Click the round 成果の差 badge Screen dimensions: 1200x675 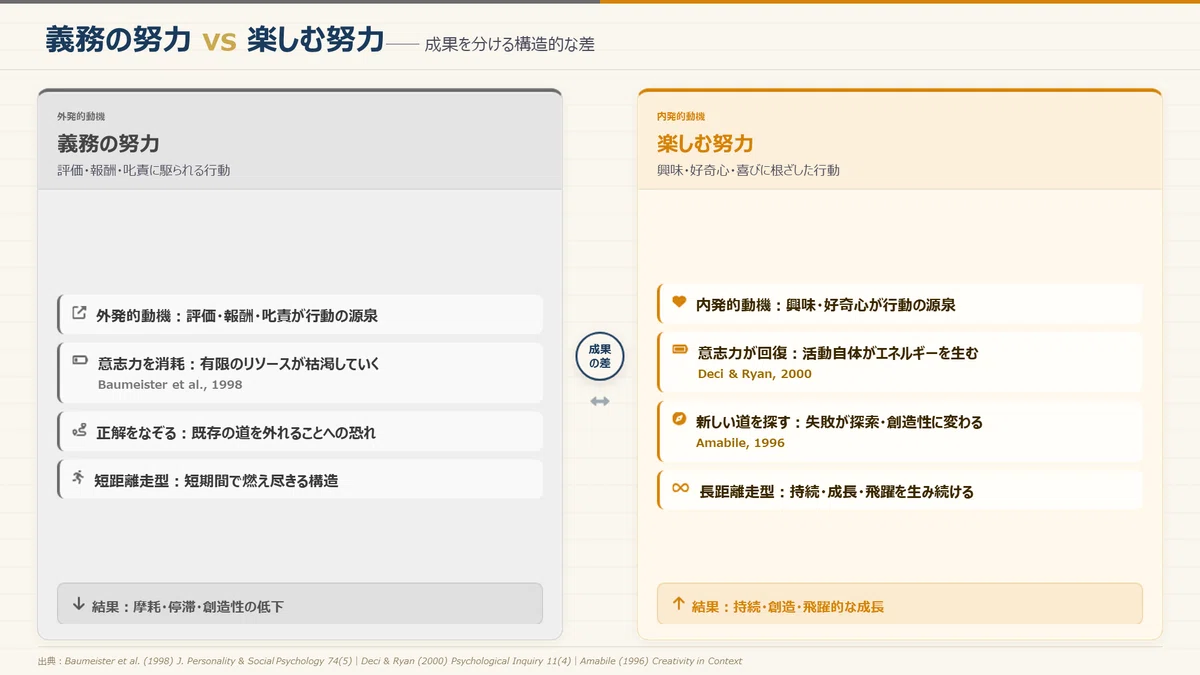(x=600, y=356)
